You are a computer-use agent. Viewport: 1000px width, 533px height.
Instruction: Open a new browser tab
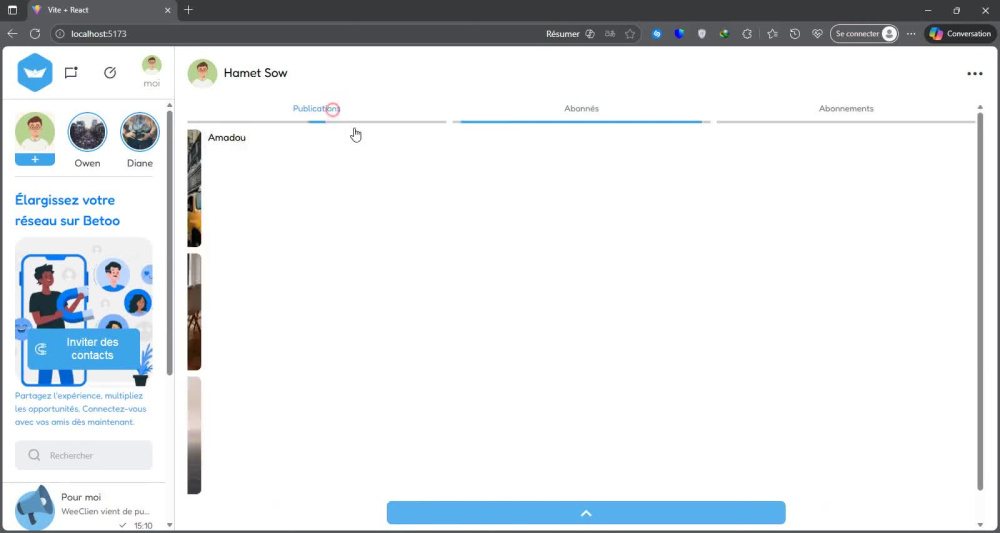[188, 10]
